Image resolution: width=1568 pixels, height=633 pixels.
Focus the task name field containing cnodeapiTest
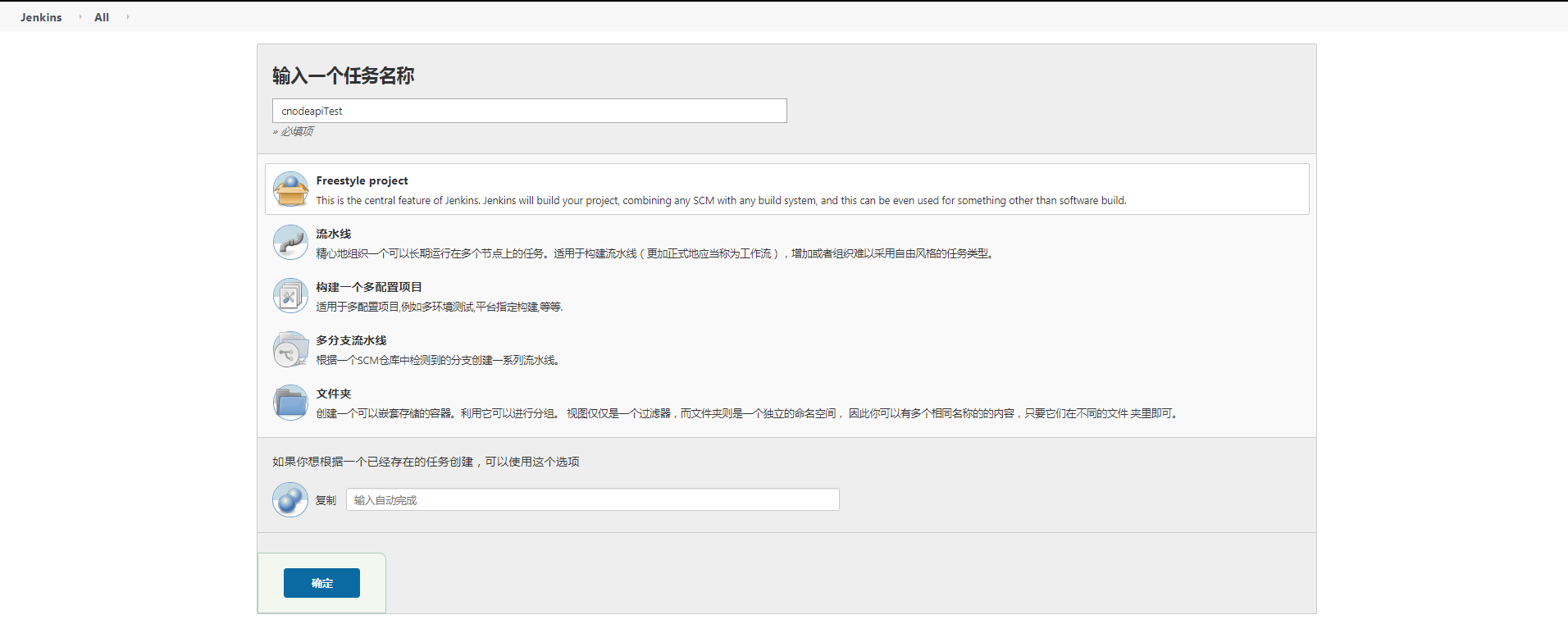(x=530, y=111)
